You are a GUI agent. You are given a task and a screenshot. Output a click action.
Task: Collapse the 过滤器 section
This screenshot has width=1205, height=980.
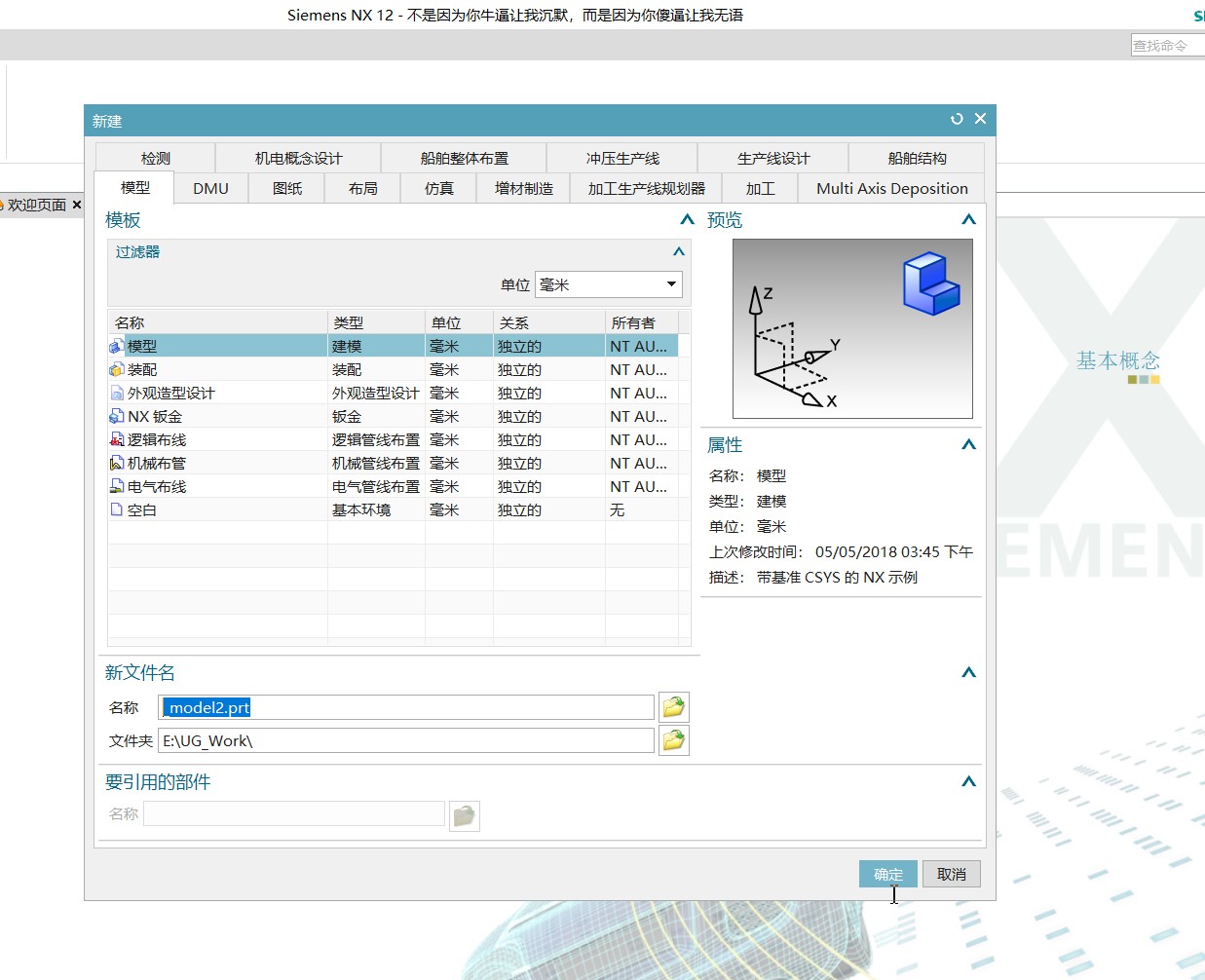[679, 251]
